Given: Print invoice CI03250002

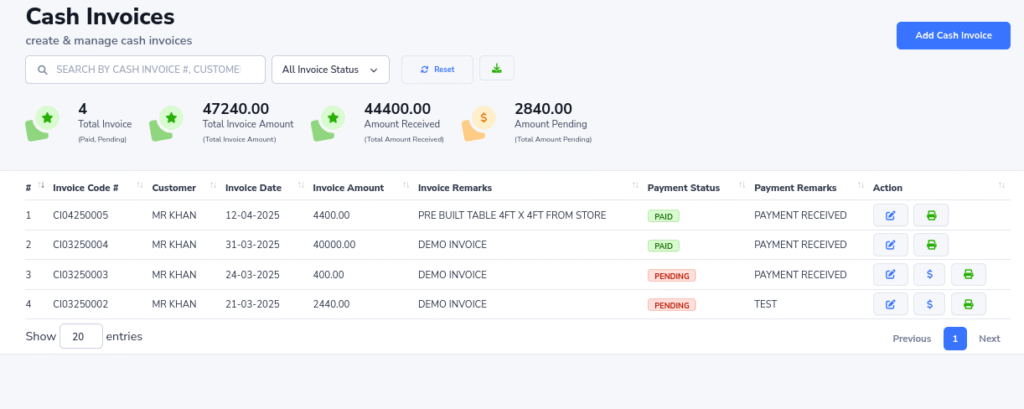Looking at the screenshot, I should point(968,305).
